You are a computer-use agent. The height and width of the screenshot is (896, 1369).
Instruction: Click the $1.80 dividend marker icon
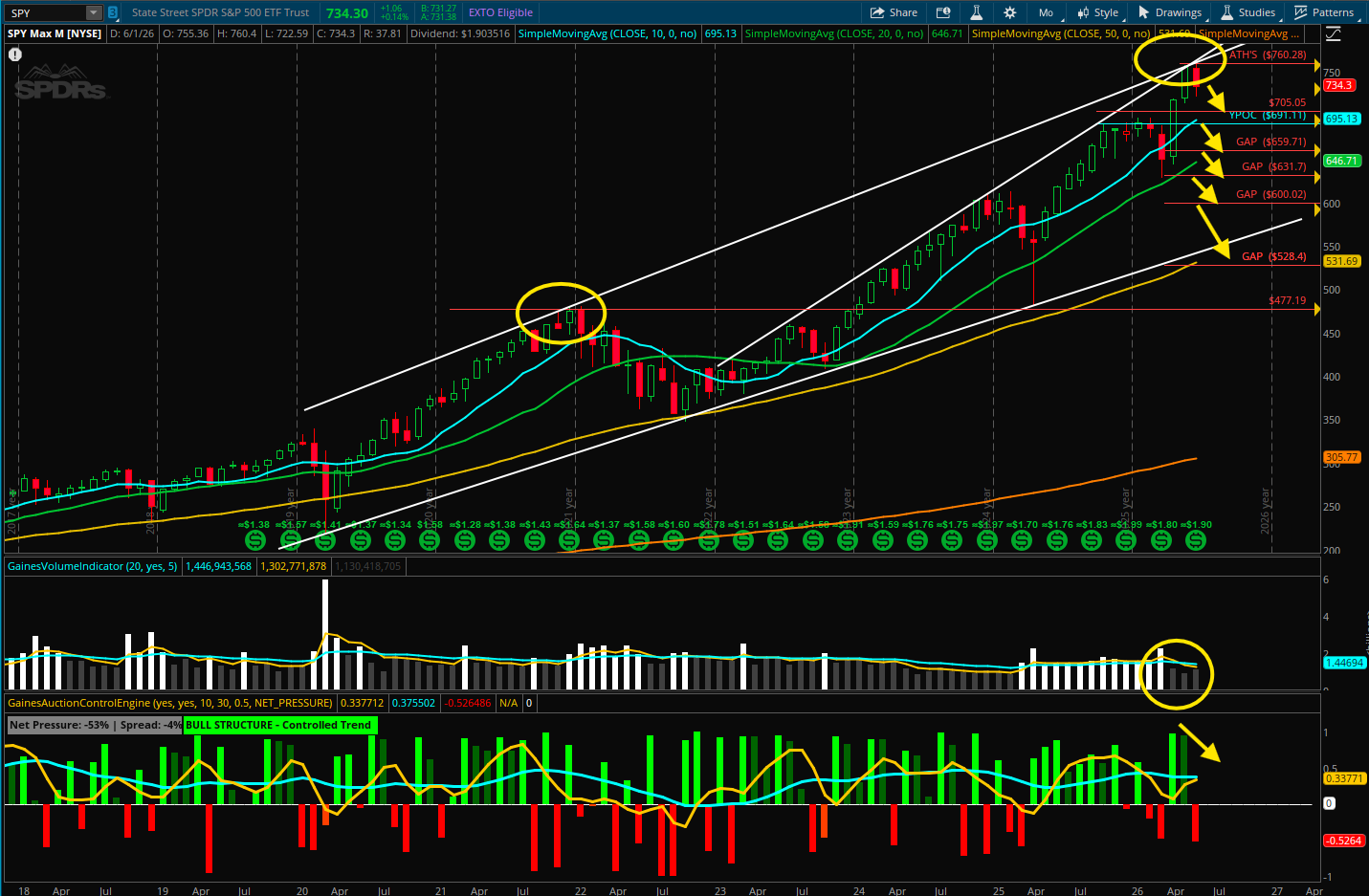[1161, 540]
